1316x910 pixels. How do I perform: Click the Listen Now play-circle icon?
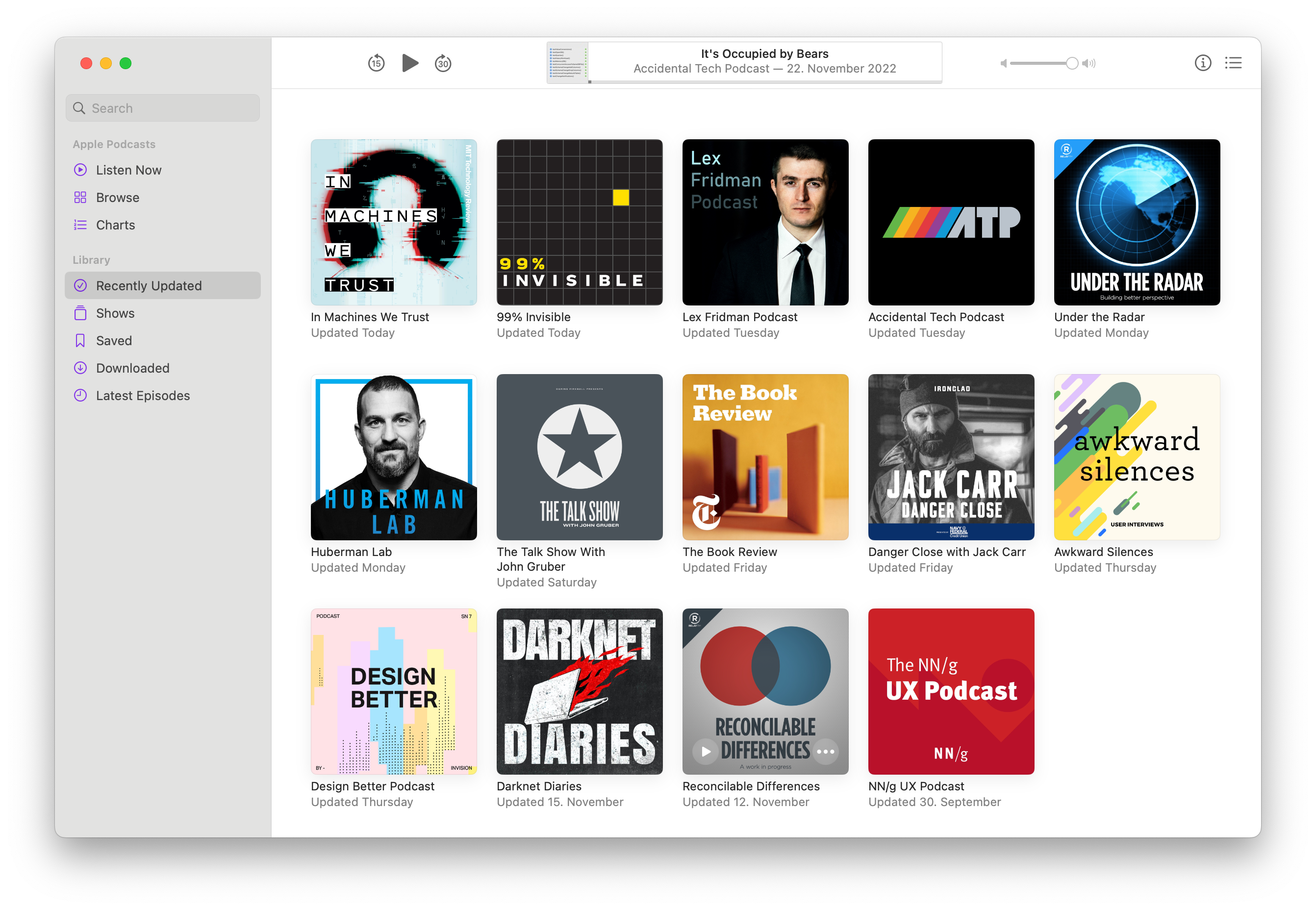80,170
